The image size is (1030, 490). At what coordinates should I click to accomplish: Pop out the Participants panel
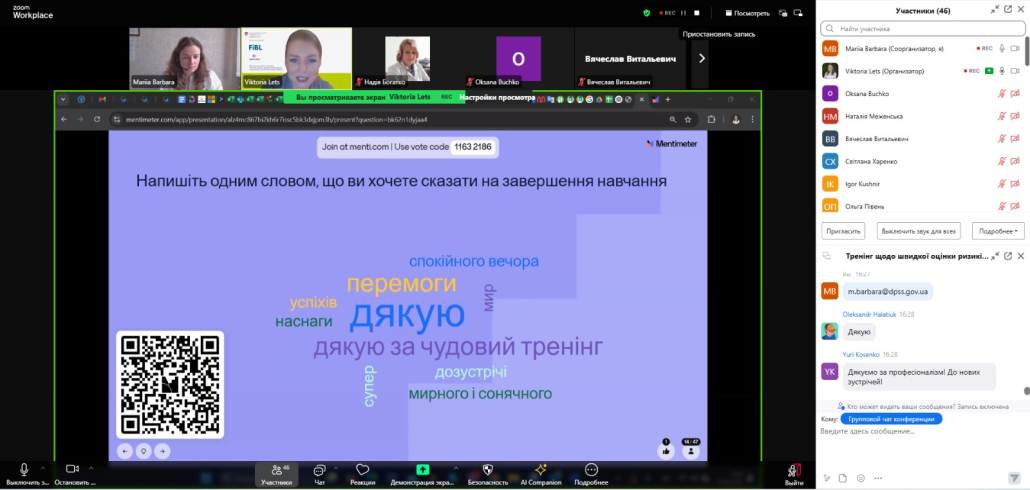pos(1008,10)
